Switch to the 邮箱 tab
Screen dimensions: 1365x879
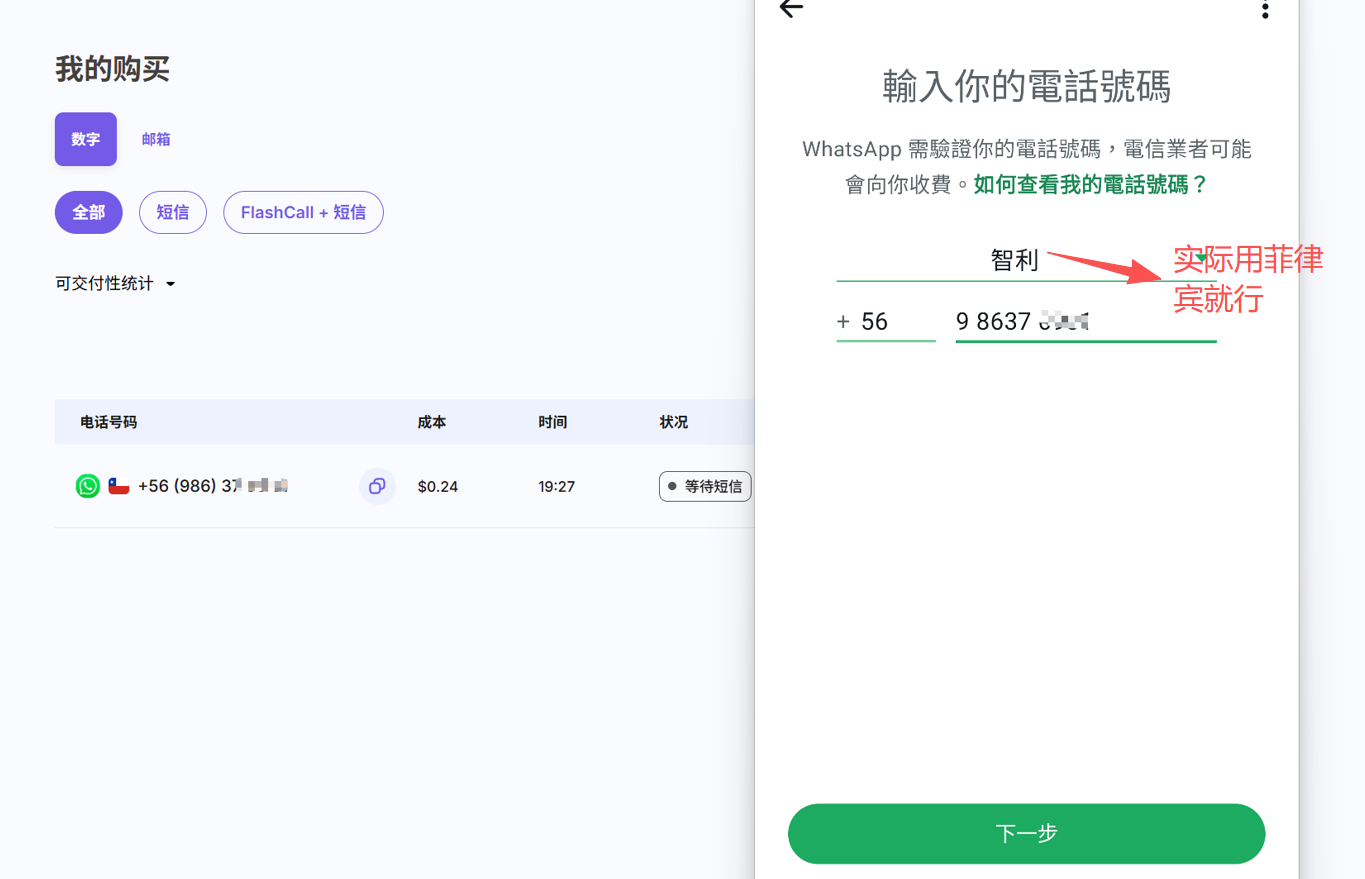coord(156,139)
